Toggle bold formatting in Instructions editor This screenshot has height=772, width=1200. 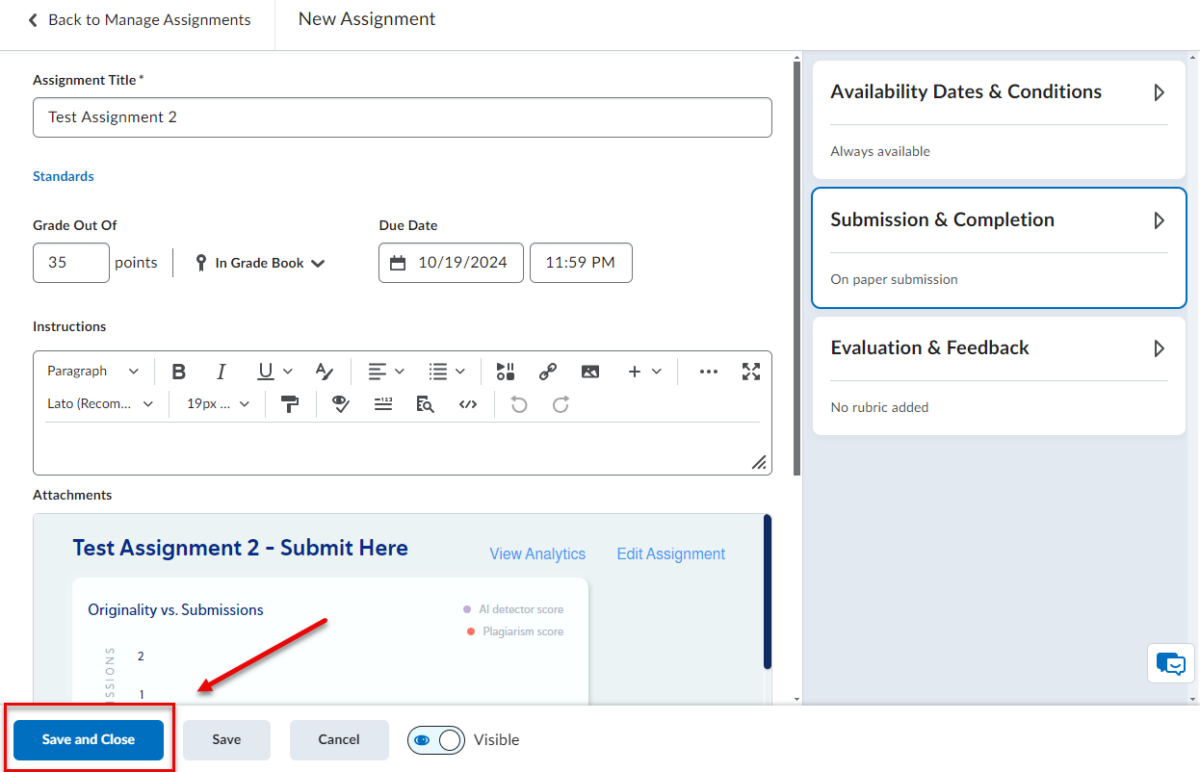178,371
